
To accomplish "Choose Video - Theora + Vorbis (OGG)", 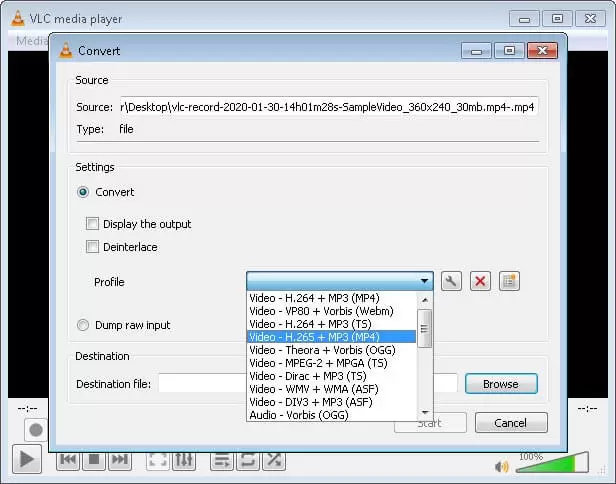I will [331, 350].
